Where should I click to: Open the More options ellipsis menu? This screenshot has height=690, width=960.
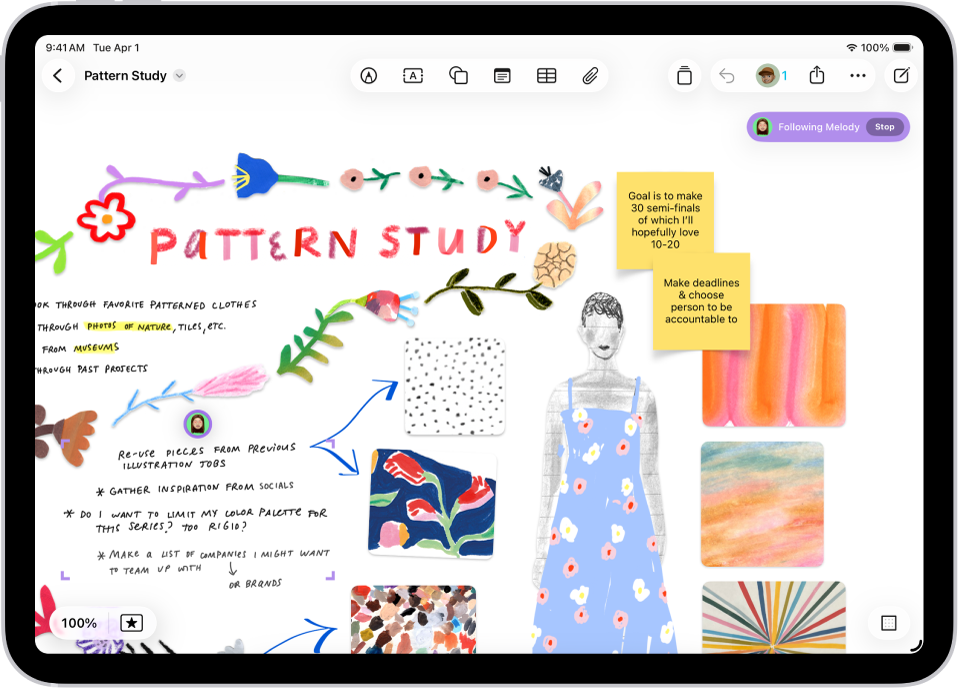tap(858, 76)
